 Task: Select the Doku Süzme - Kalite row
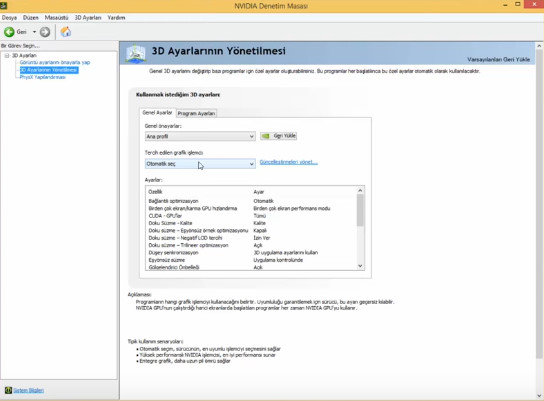[251, 223]
